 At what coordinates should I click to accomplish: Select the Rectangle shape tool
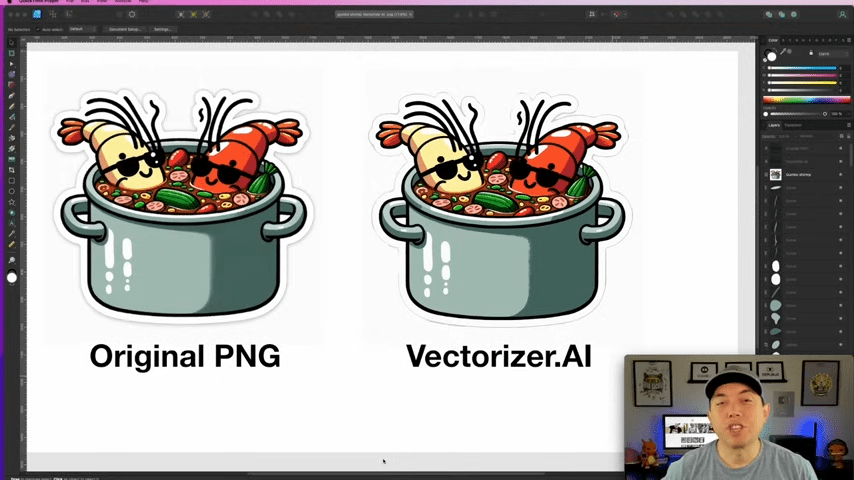point(11,181)
